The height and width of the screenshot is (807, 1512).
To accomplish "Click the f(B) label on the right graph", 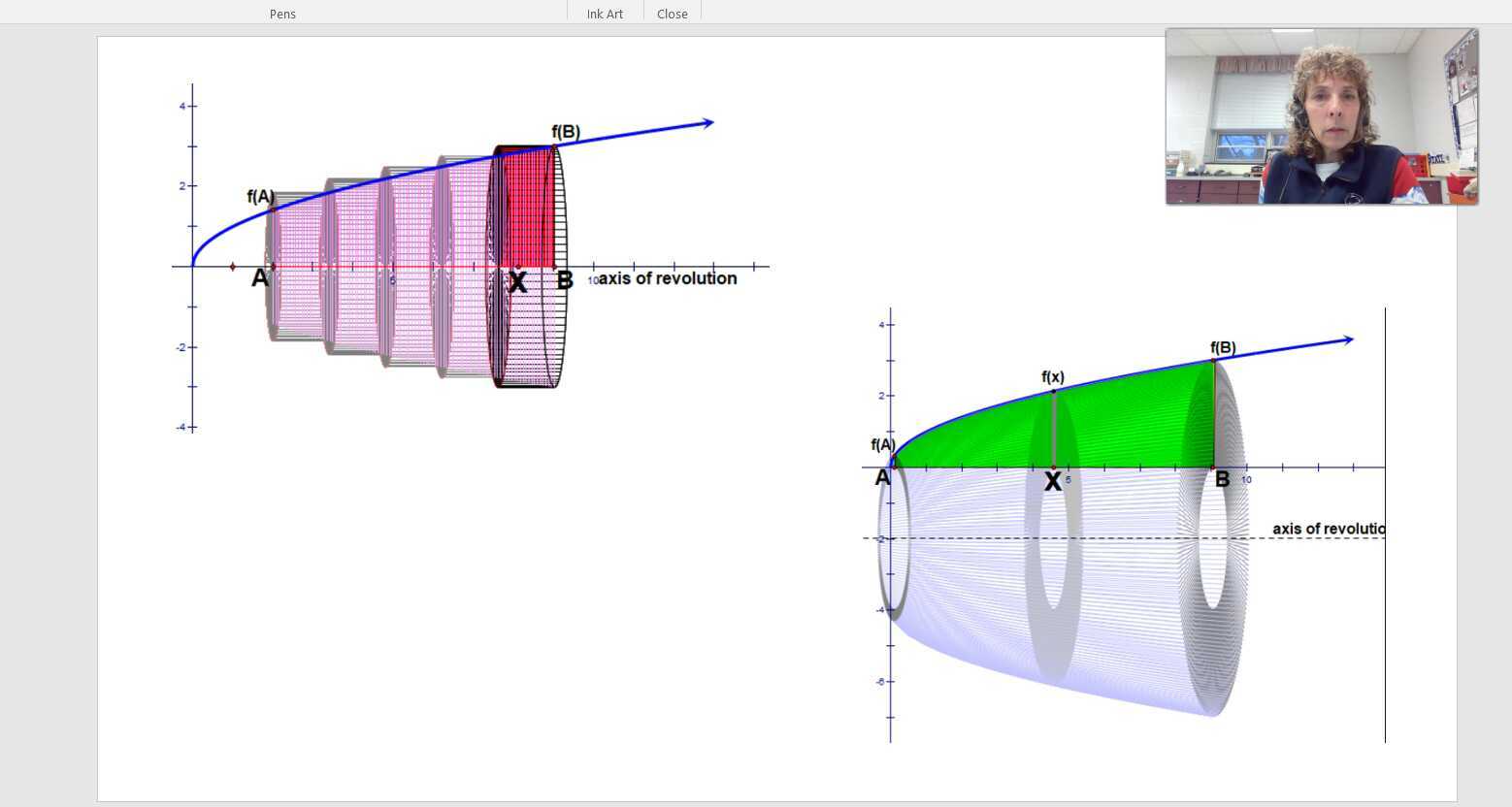I will tap(1223, 347).
